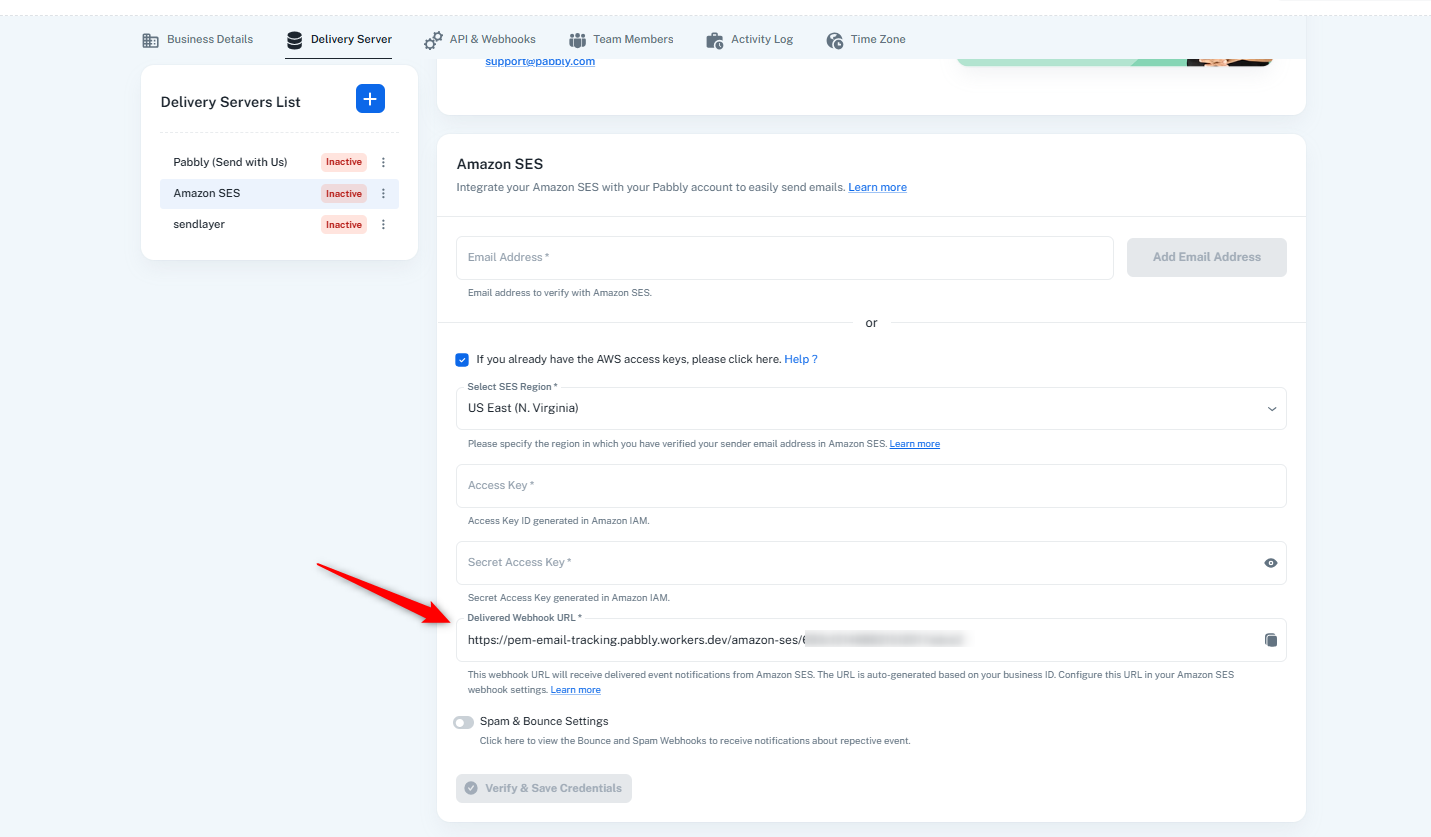Click Verify & Save Credentials button
The image size is (1431, 837).
[x=544, y=788]
